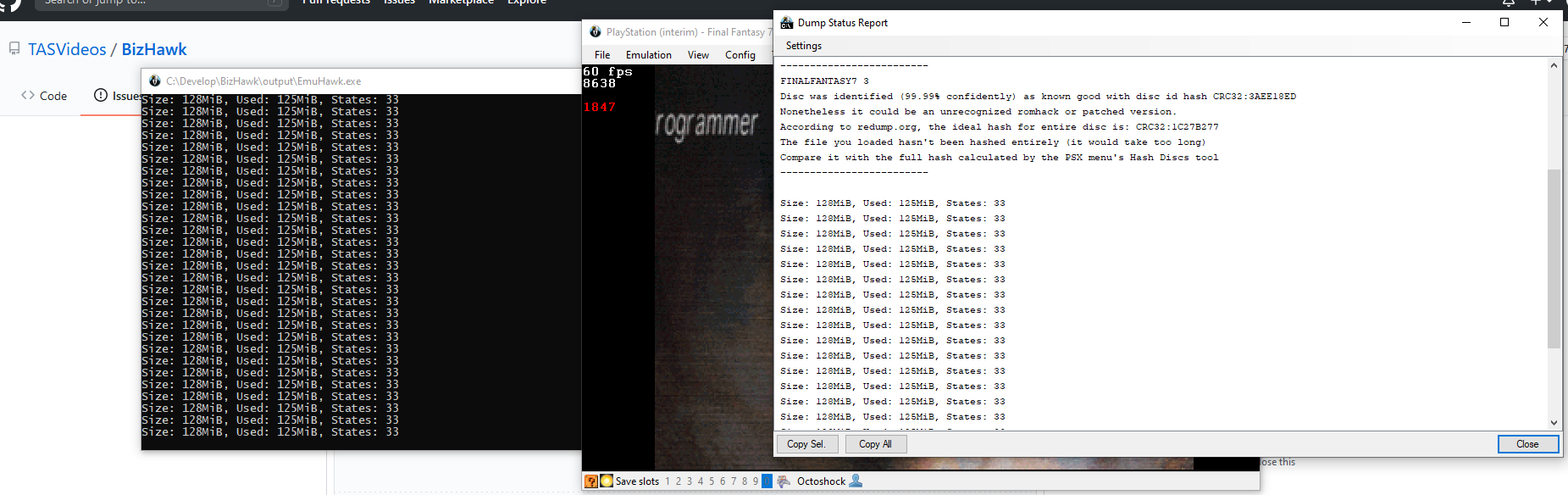Select save slot 3
This screenshot has width=1568, height=495.
(690, 481)
